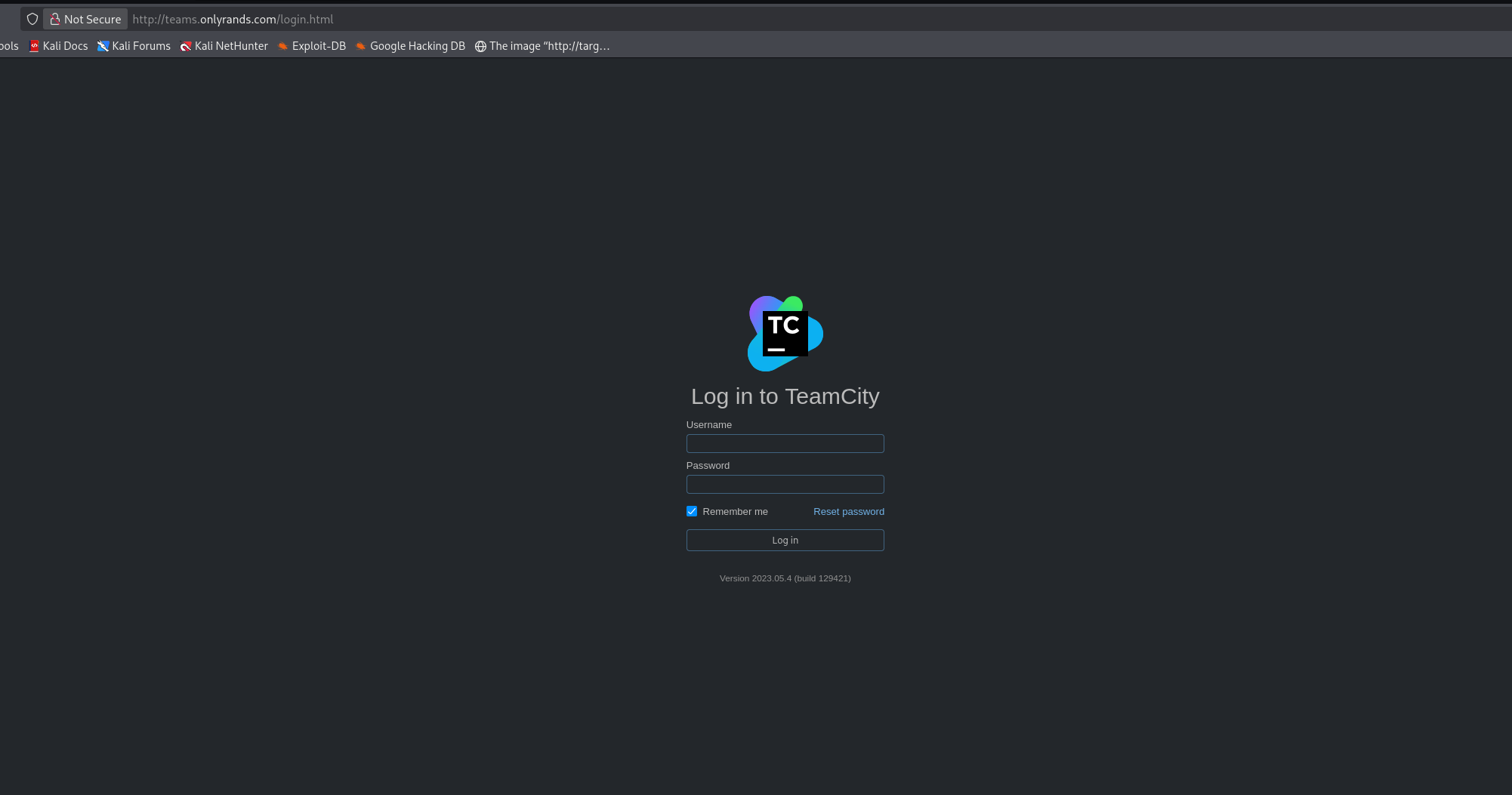Screen dimensions: 1512x795
Task: Click the URL address bar text
Action: pos(233,19)
